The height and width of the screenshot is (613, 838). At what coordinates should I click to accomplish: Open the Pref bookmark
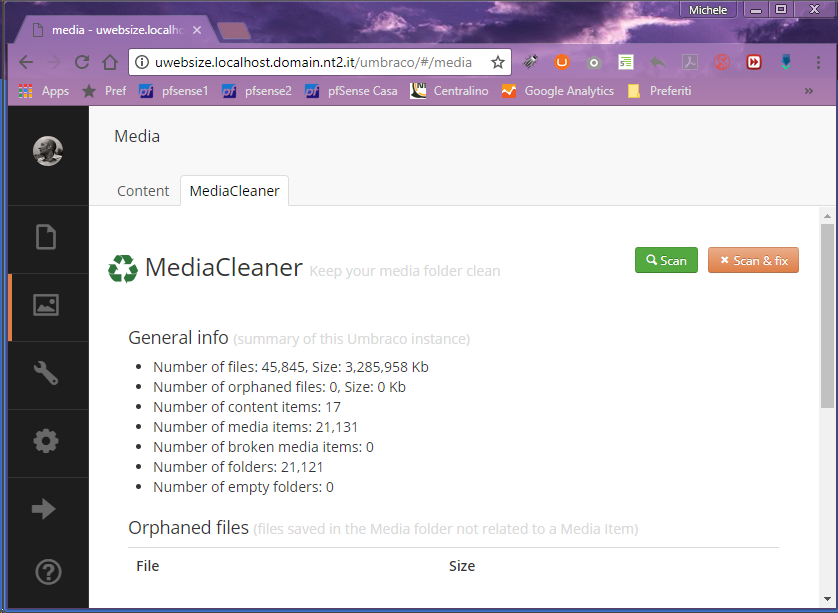[104, 91]
